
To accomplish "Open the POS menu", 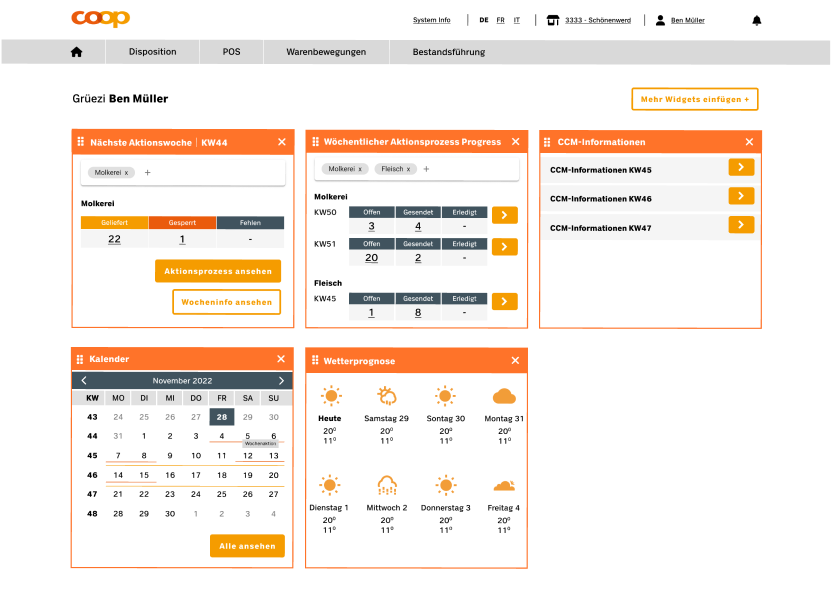I will point(231,52).
